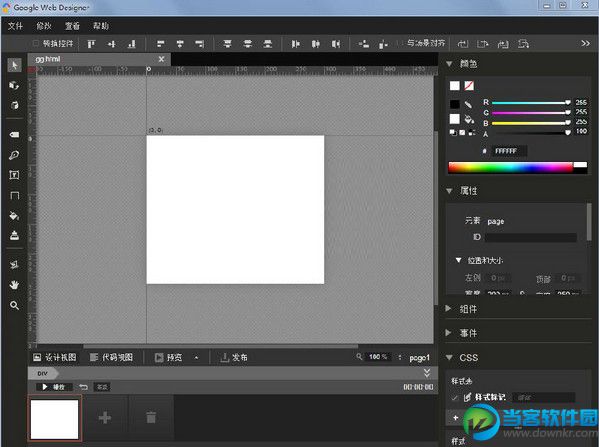Click the align right edges icon
The image size is (599, 447).
pos(199,44)
